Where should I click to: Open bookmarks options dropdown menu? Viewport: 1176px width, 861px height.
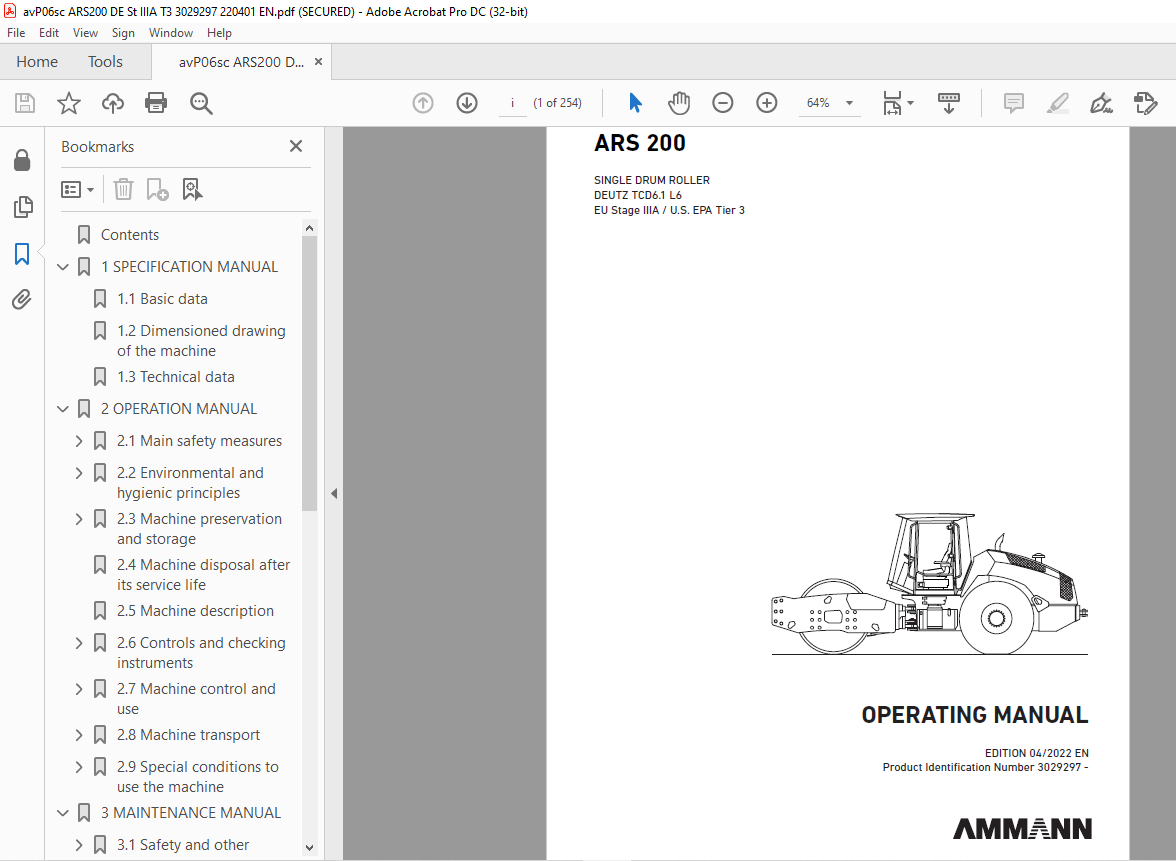click(77, 189)
